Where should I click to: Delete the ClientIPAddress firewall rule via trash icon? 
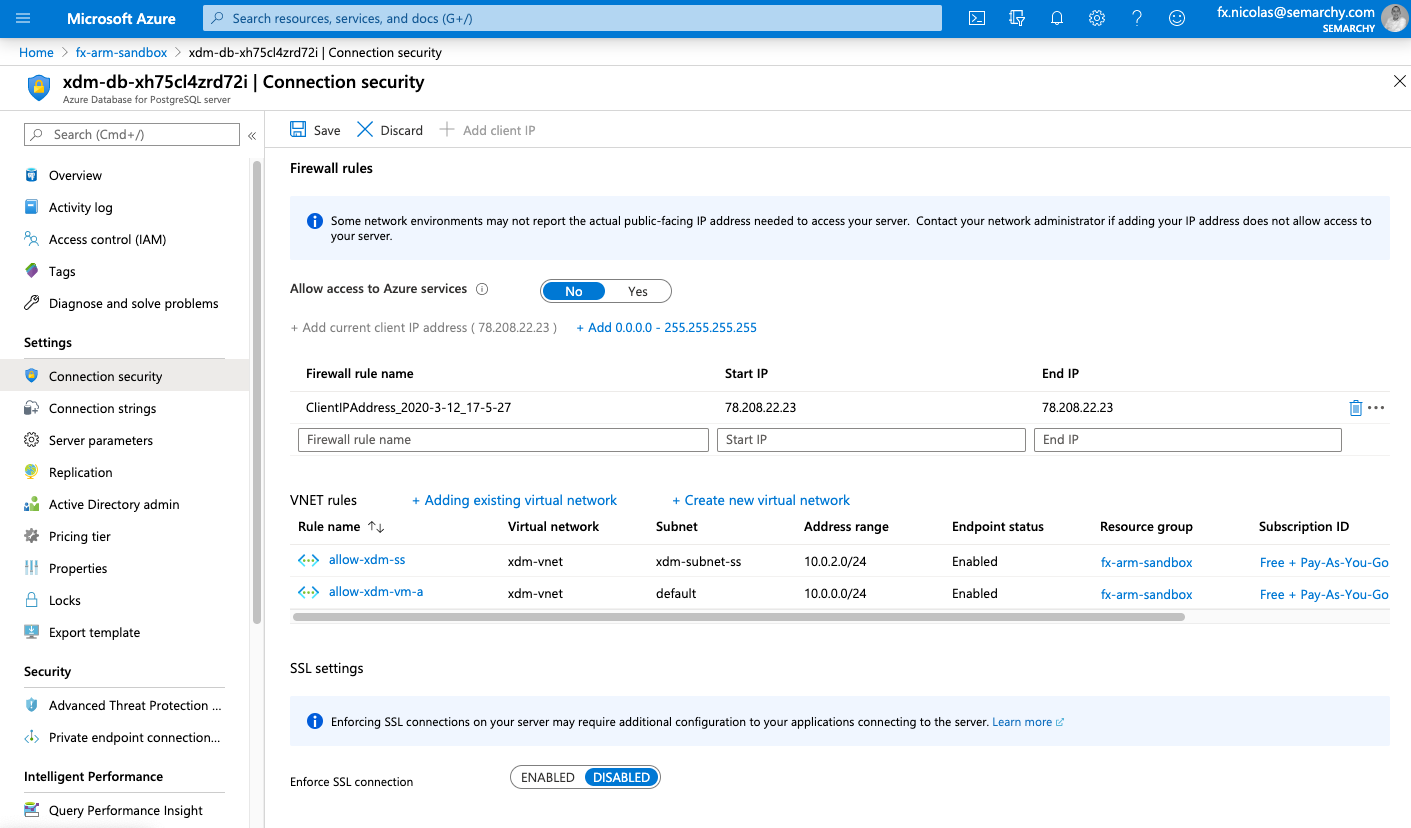(x=1355, y=408)
